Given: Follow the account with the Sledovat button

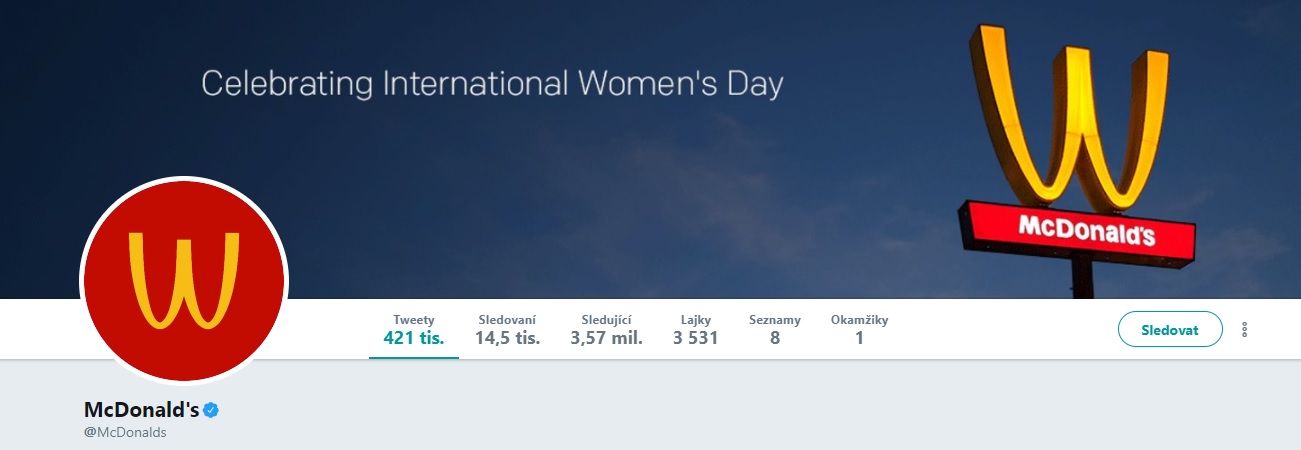Looking at the screenshot, I should (1170, 329).
